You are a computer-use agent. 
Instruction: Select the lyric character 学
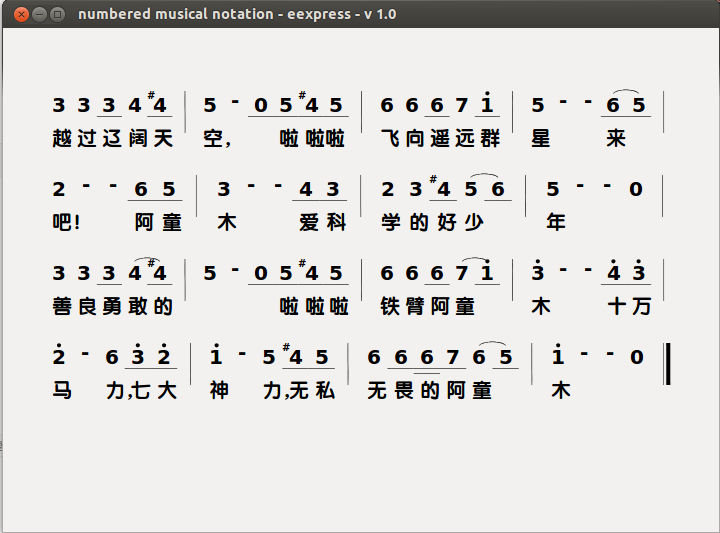391,222
